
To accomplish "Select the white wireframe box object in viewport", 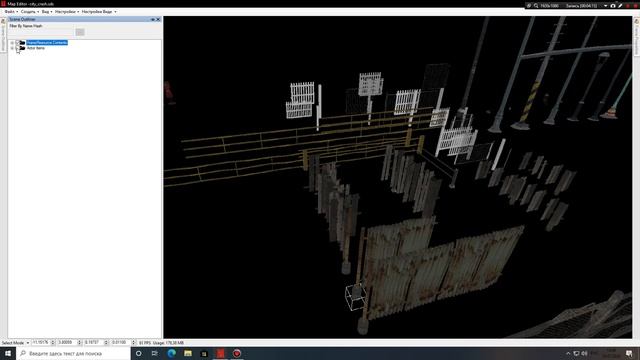I will [x=355, y=297].
